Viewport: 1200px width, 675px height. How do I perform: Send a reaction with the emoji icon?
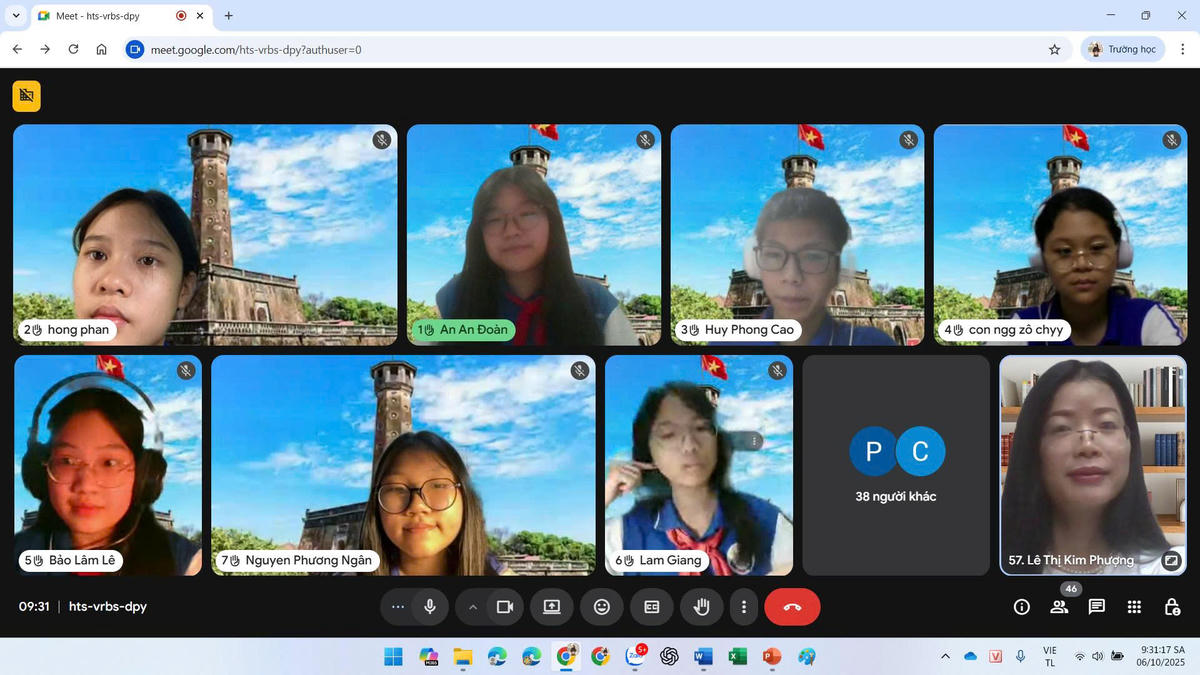point(601,607)
